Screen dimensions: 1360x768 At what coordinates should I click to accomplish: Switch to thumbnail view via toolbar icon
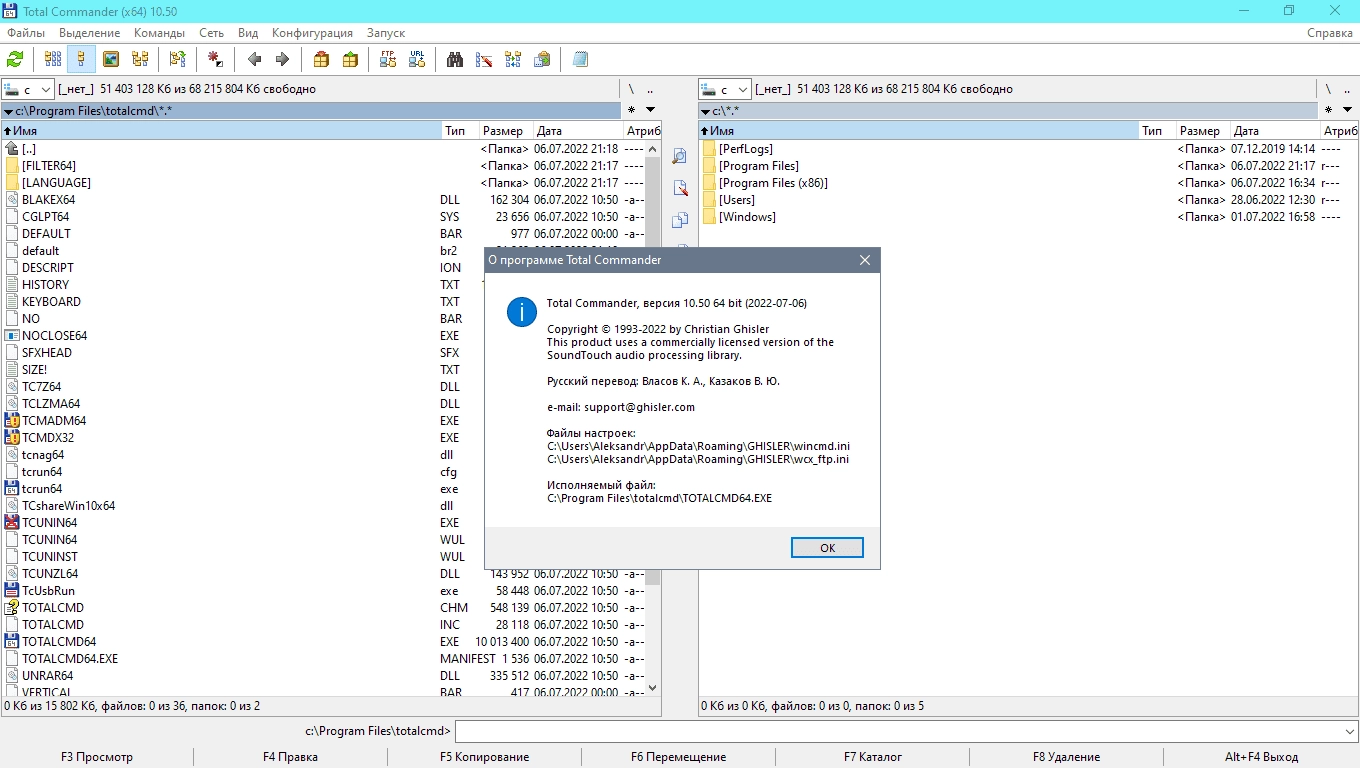pyautogui.click(x=111, y=59)
